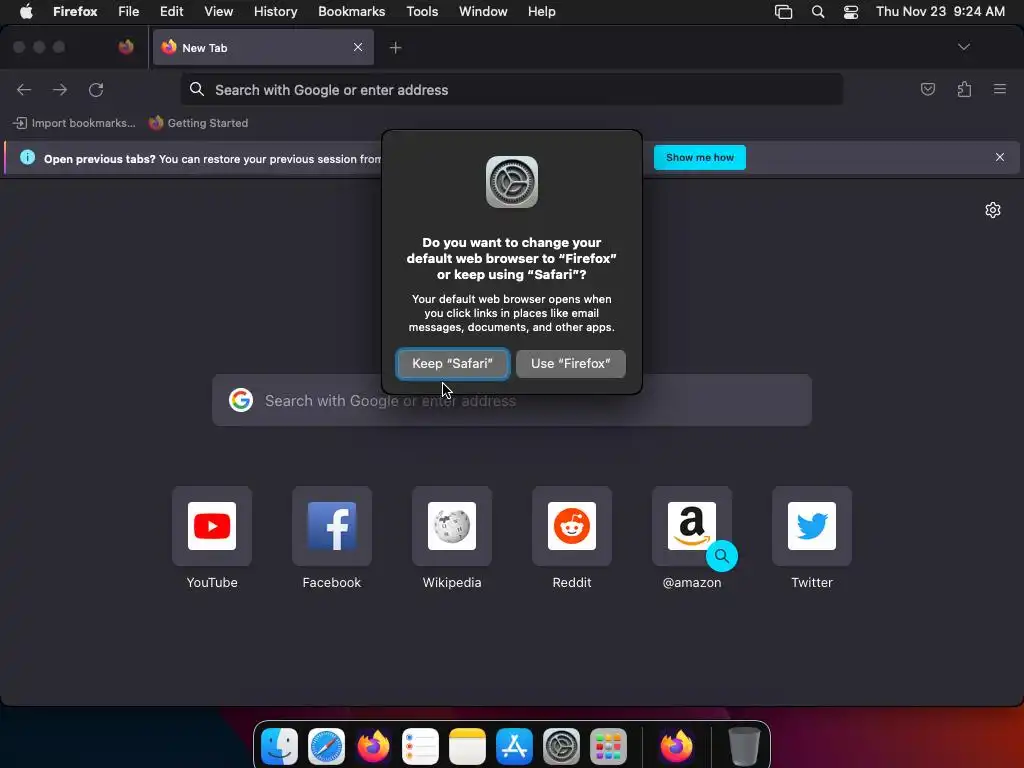The width and height of the screenshot is (1024, 768).
Task: Open Safari from the Dock
Action: tap(327, 746)
